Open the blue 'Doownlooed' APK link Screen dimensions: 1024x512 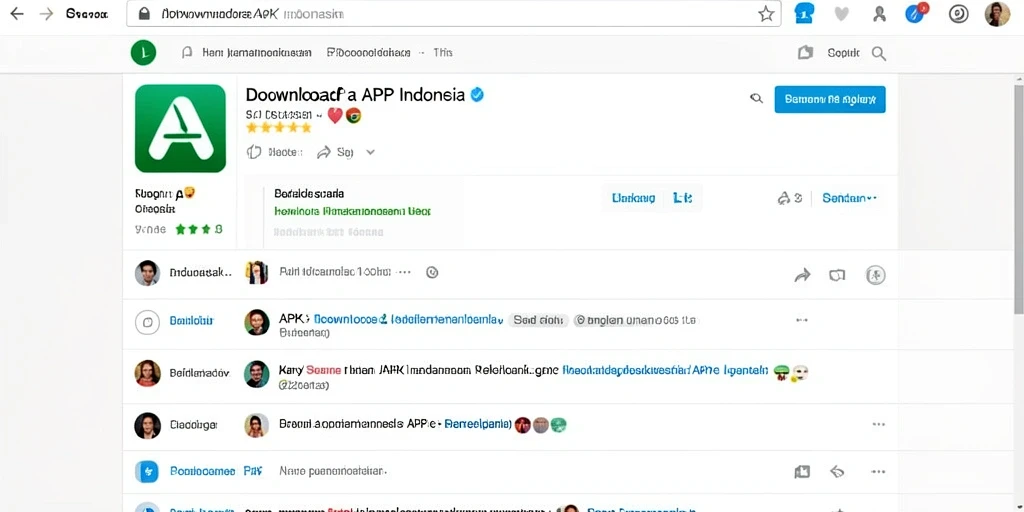click(x=409, y=320)
